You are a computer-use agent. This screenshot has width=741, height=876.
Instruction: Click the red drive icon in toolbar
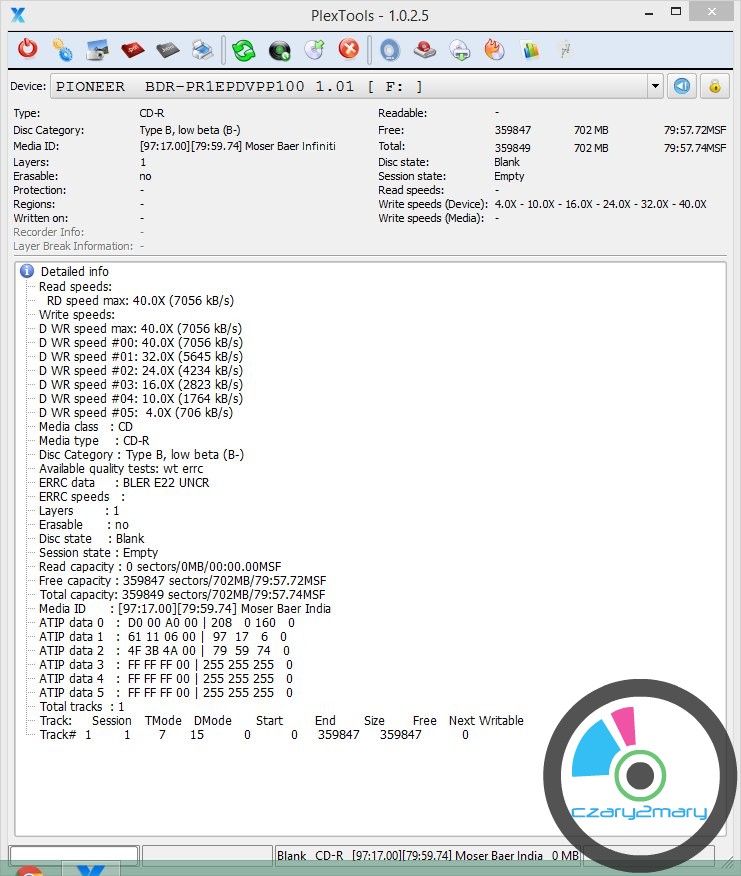[424, 49]
